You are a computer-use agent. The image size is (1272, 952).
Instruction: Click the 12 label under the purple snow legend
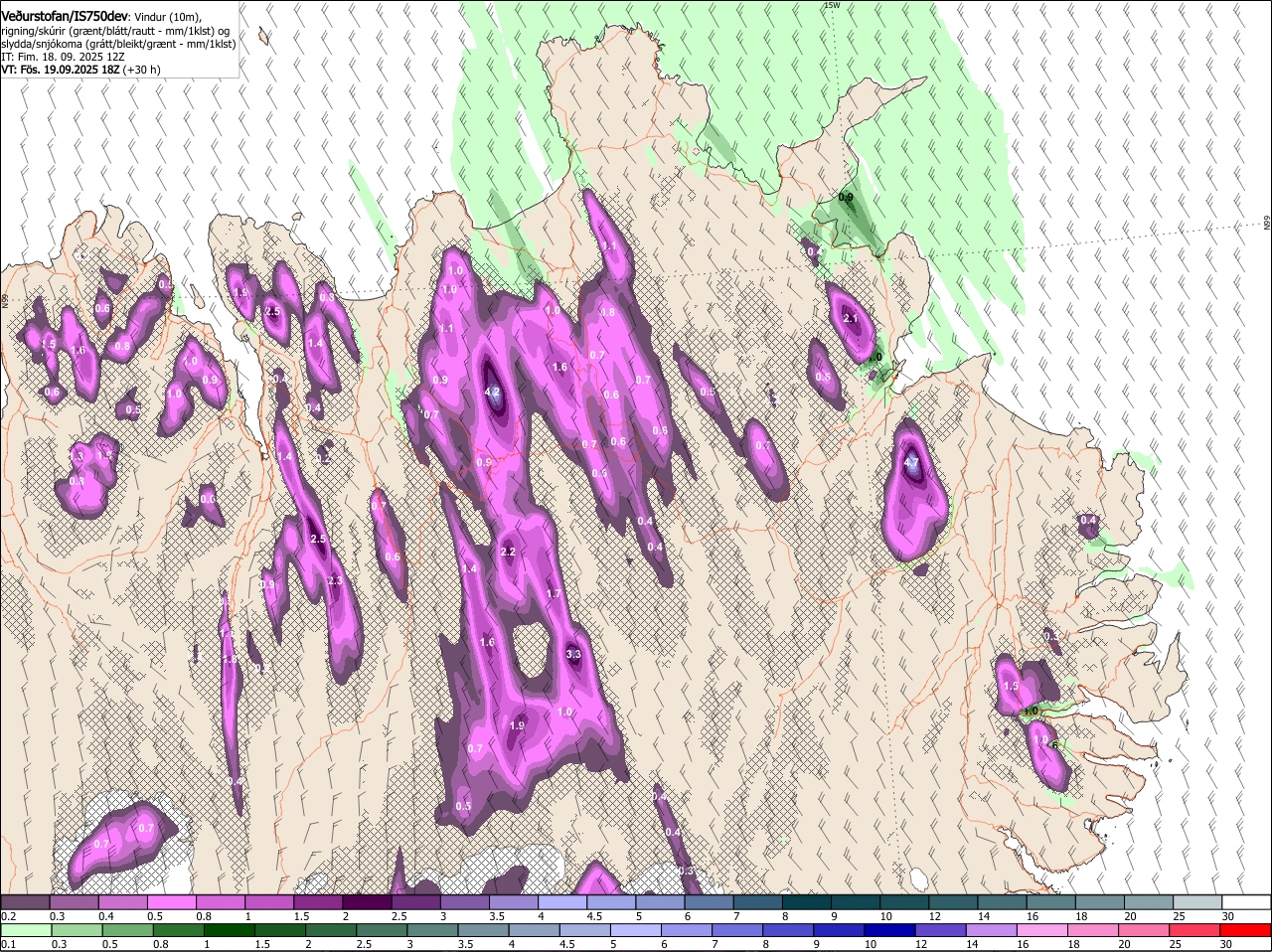(934, 916)
